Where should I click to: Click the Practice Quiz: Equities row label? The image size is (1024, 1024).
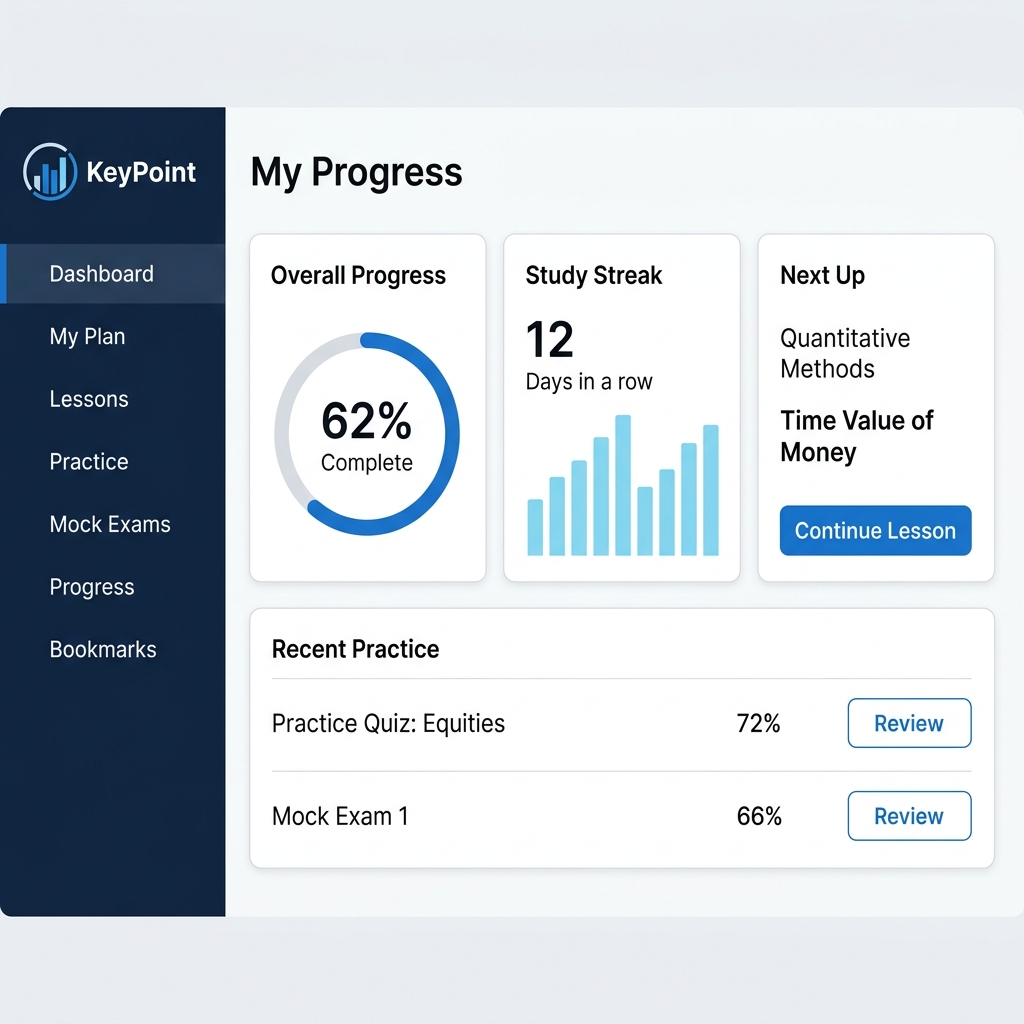(389, 724)
